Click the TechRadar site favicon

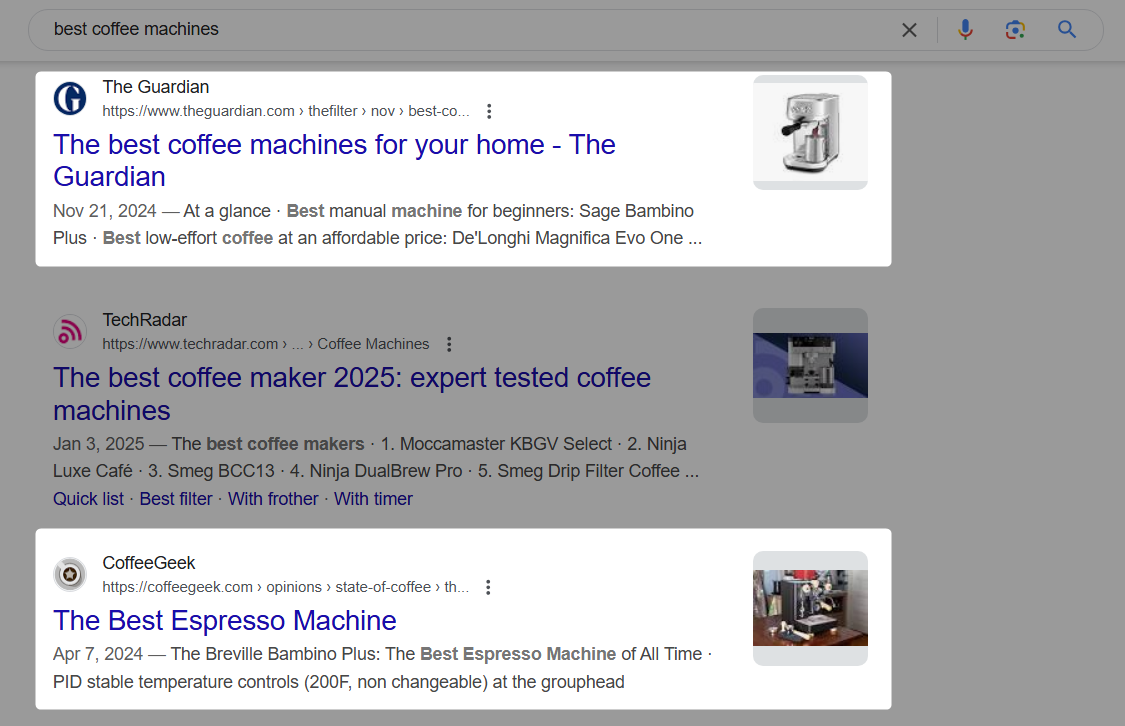click(70, 331)
